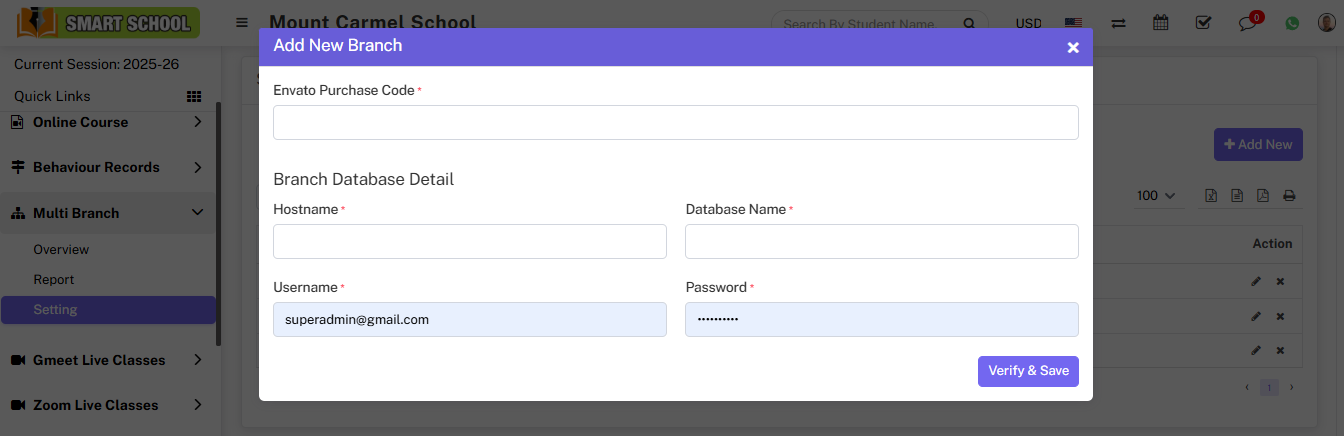This screenshot has width=1344, height=436.
Task: Close the Add New Branch dialog
Action: [x=1073, y=47]
